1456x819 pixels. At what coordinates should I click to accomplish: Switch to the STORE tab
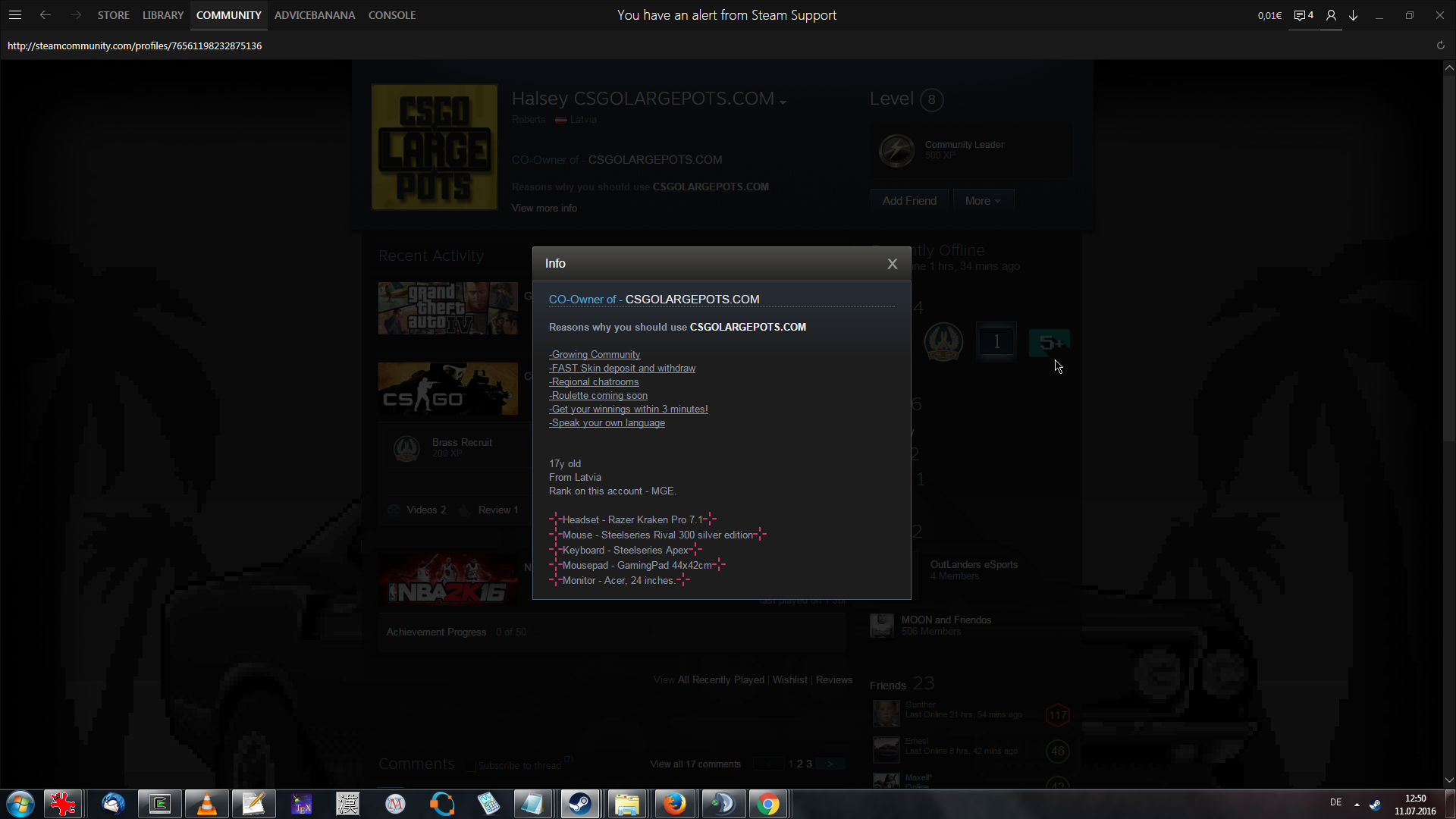(113, 15)
